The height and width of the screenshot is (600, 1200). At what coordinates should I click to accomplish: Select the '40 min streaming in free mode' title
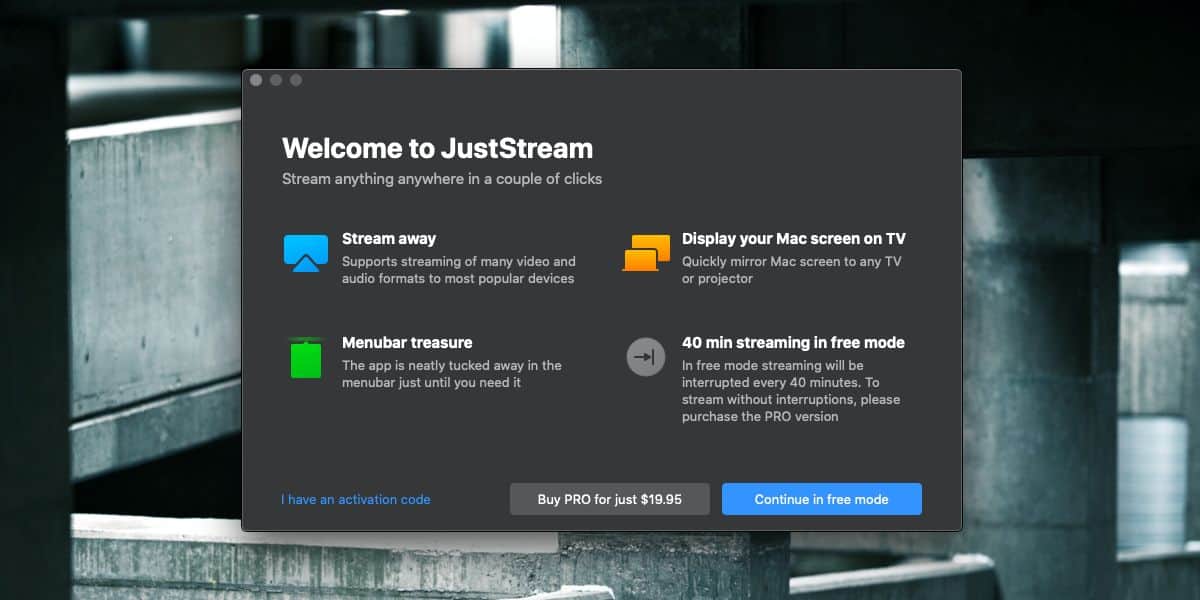coord(793,342)
